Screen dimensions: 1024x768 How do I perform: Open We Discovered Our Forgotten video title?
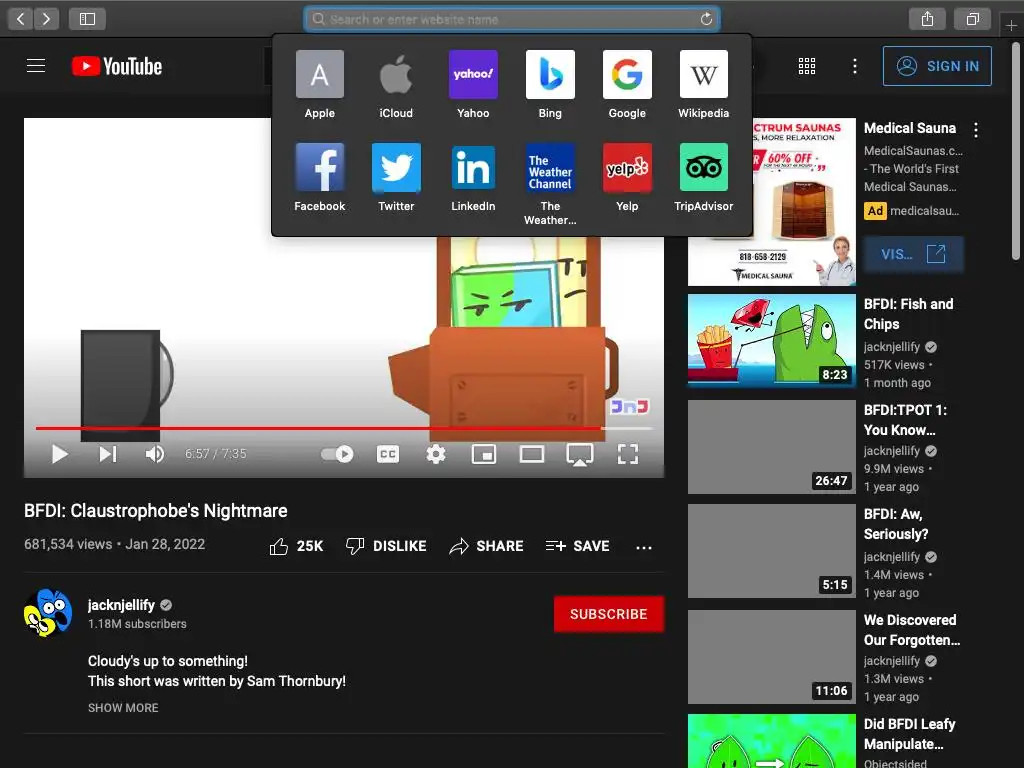pyautogui.click(x=912, y=630)
